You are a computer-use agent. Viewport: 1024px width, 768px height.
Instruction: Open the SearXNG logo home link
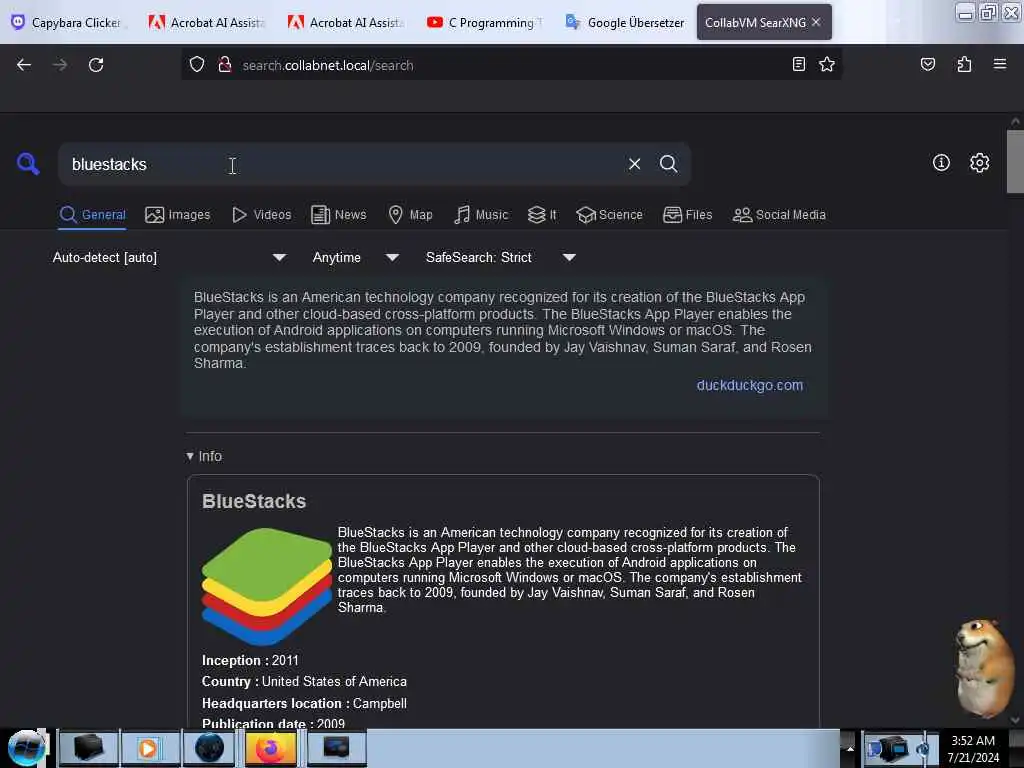pos(28,163)
